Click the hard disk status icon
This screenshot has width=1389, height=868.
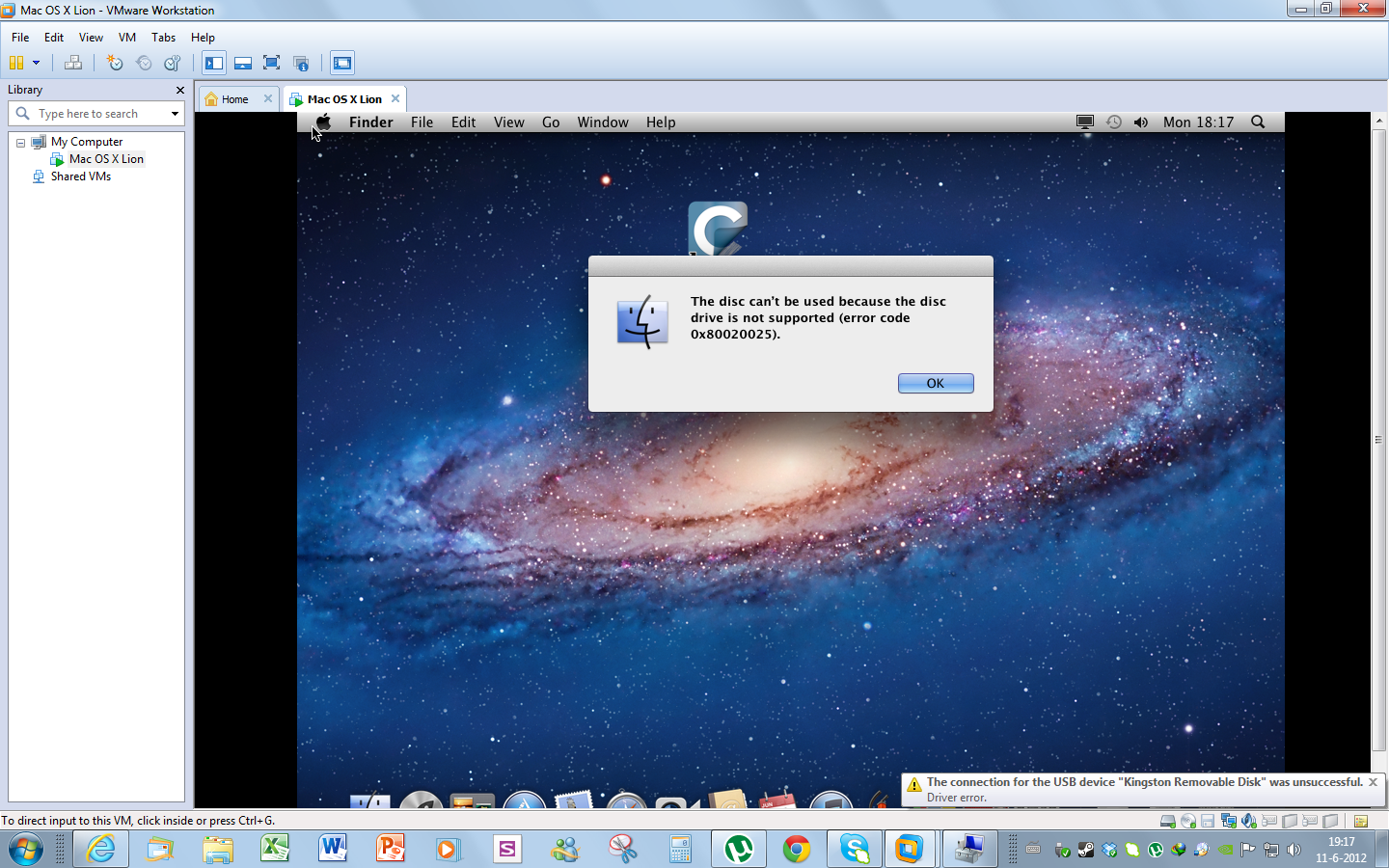[x=1167, y=821]
